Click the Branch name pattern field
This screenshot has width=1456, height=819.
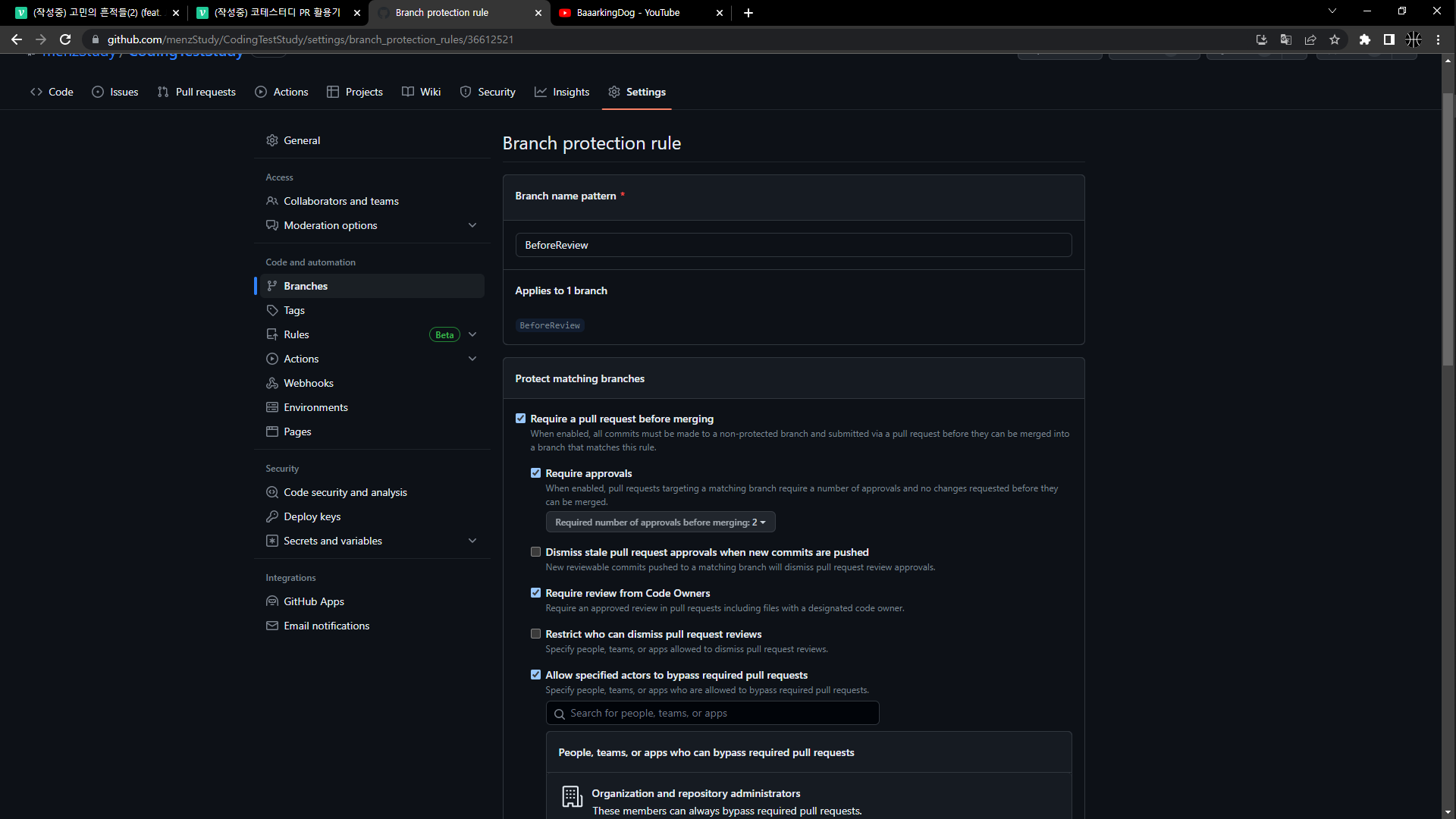tap(793, 245)
